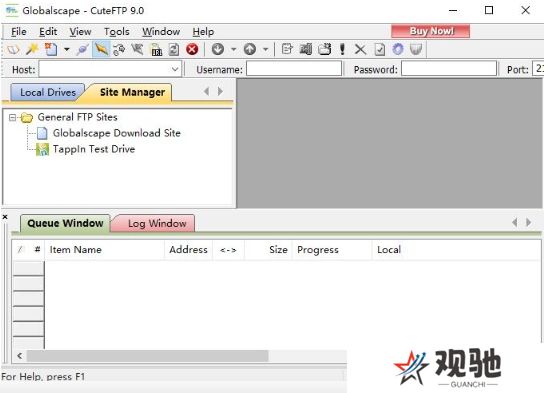
Task: Click left tab-scroll arrow in queue pane
Action: pyautogui.click(x=515, y=222)
